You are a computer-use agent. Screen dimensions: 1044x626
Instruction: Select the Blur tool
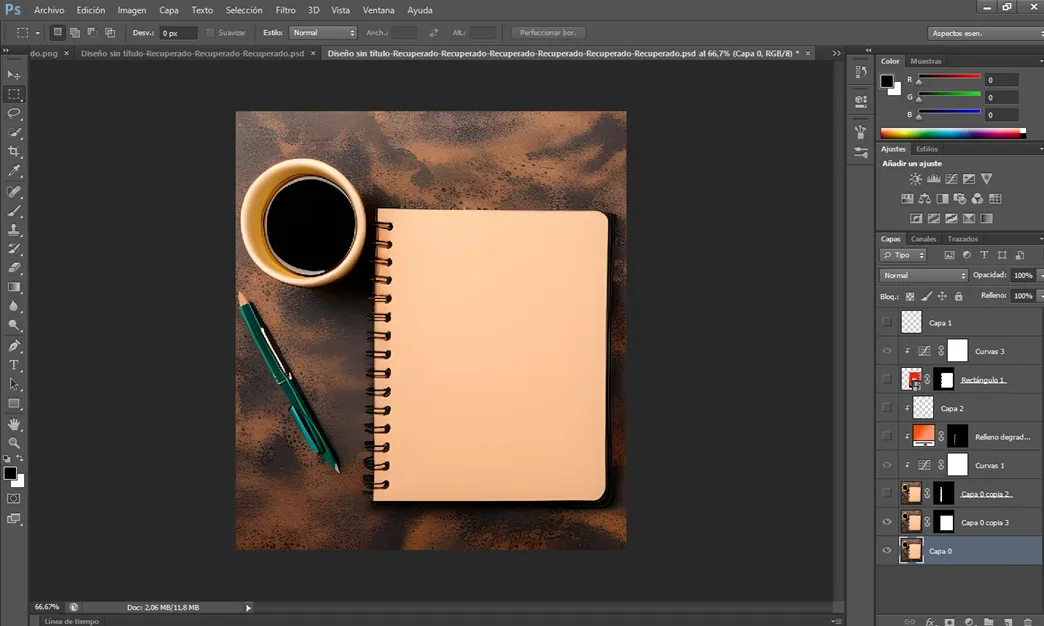(14, 306)
